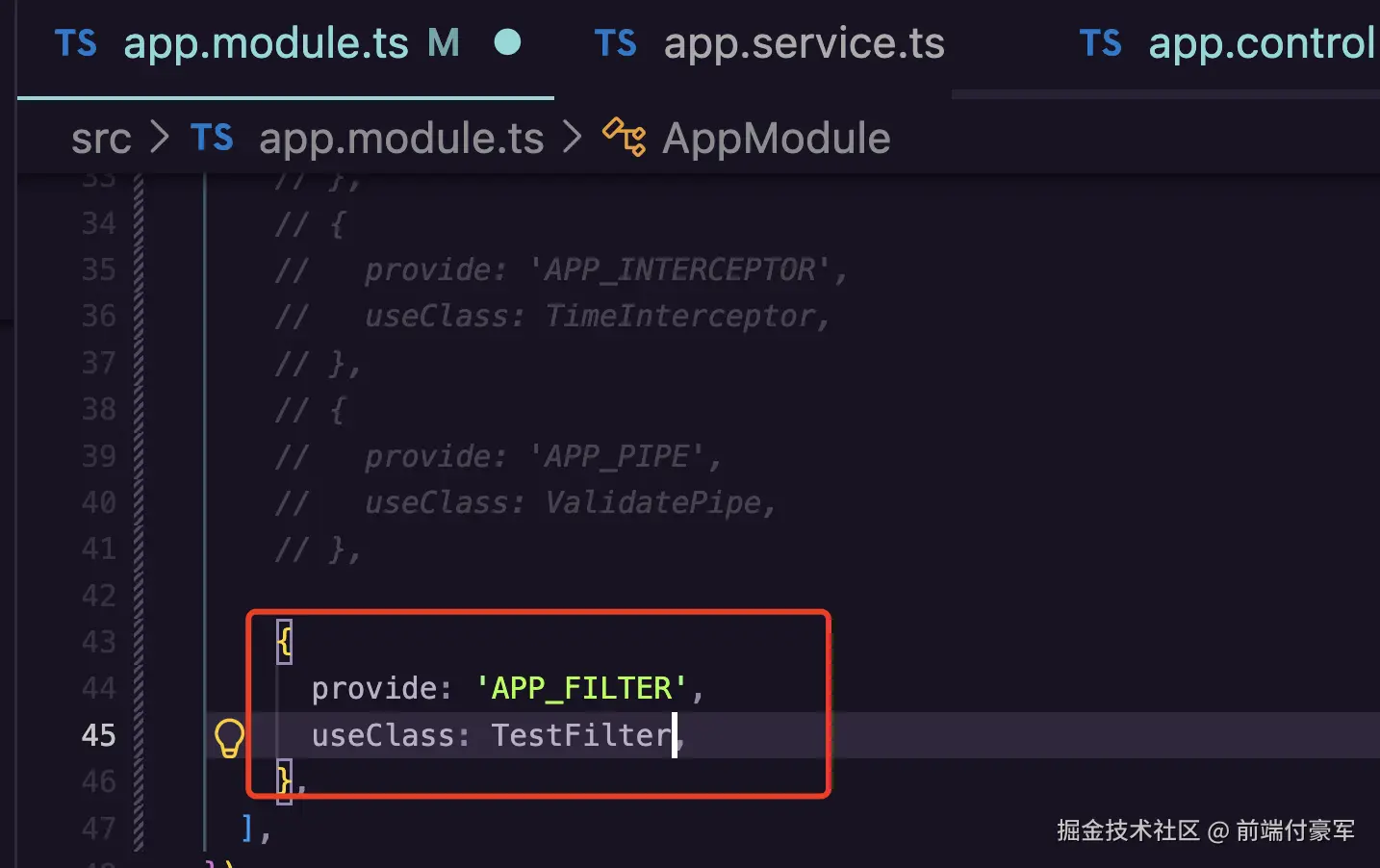Click the TS icon on app.service.ts tab

click(x=616, y=43)
